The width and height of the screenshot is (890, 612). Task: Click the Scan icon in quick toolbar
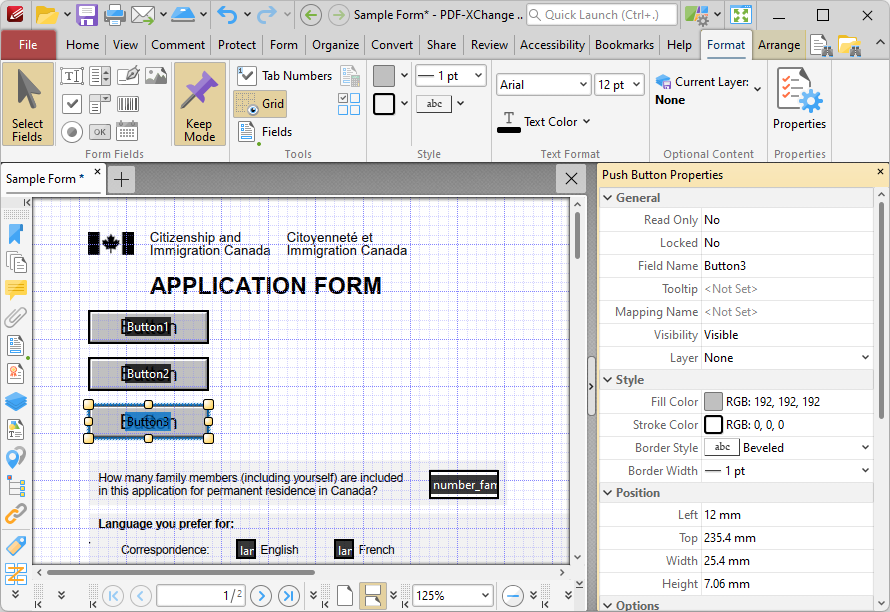[183, 15]
